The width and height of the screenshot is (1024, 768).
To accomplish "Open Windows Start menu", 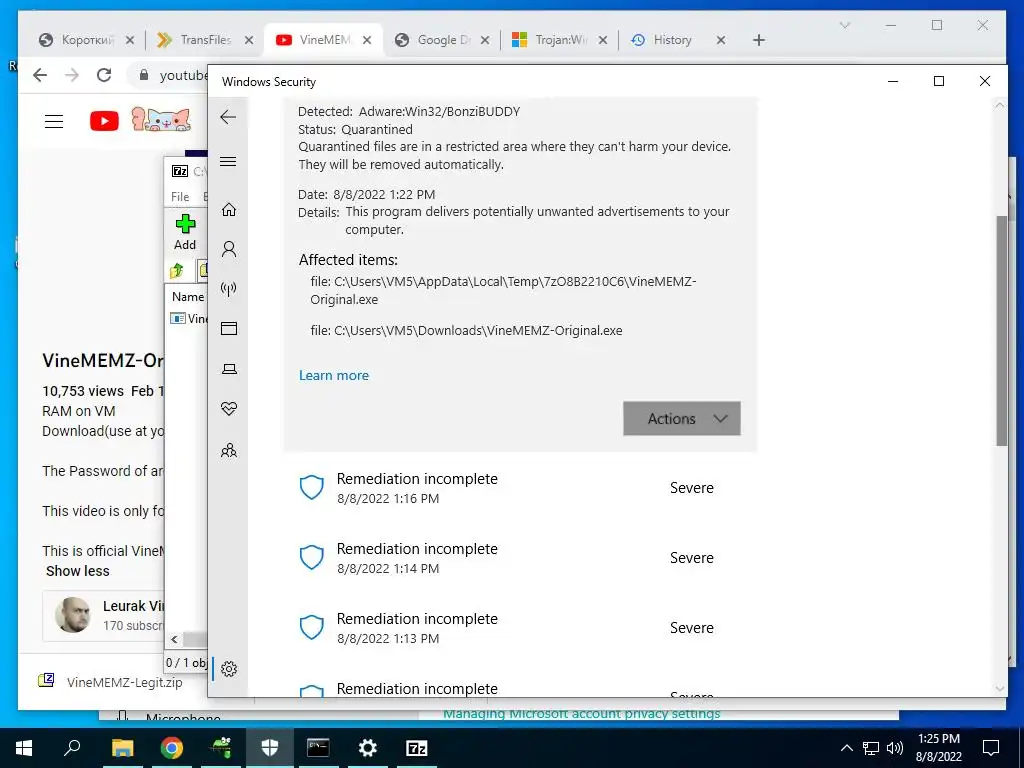I will (x=24, y=748).
